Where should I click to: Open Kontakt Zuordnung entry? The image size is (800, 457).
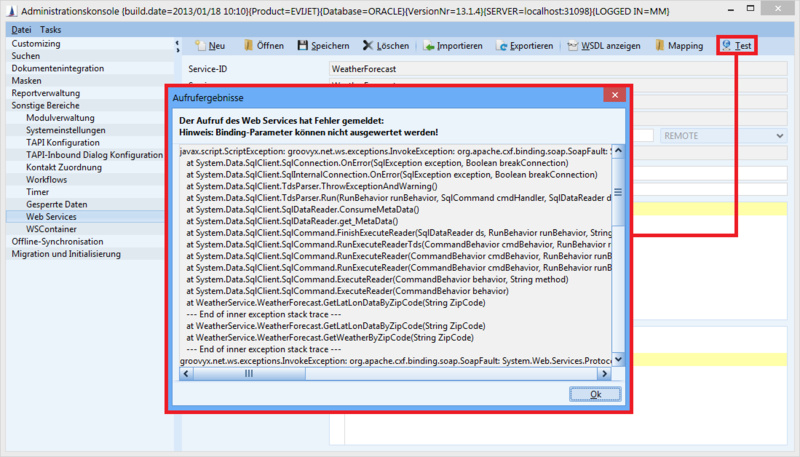(x=64, y=167)
